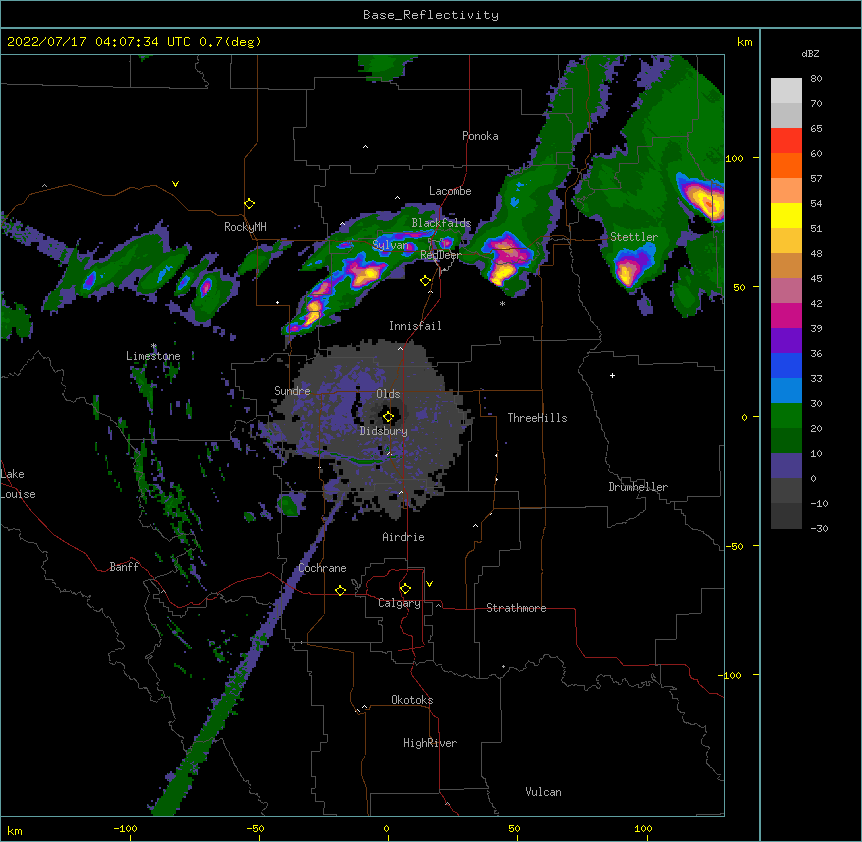The image size is (862, 842).
Task: Click the Cochrane town label
Action: tap(322, 568)
